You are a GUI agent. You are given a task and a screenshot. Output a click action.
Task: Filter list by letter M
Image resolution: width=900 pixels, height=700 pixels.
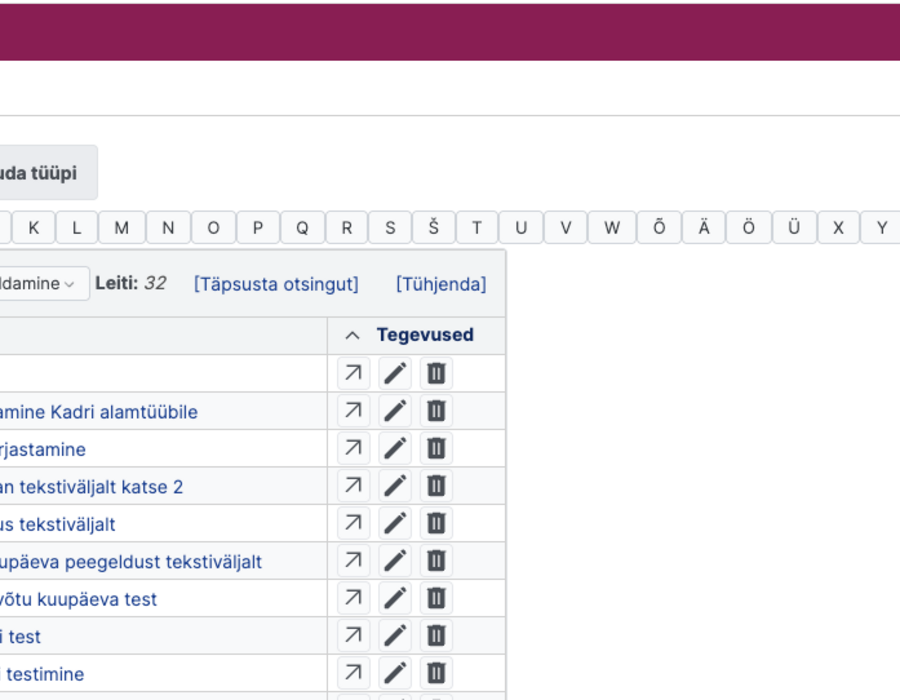[122, 228]
